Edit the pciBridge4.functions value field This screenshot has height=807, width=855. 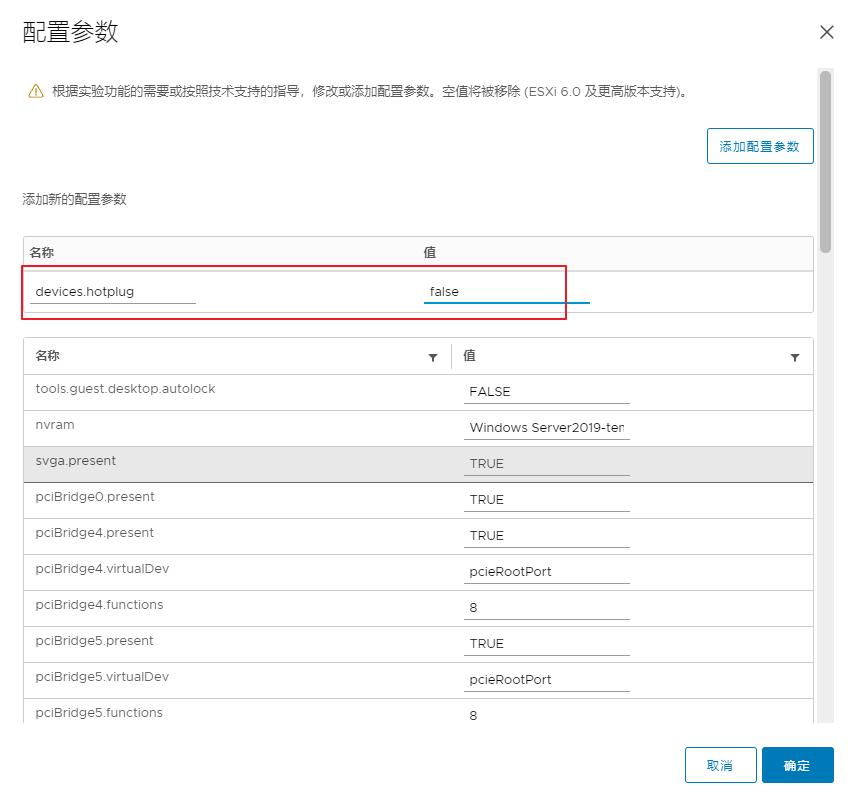tap(546, 608)
